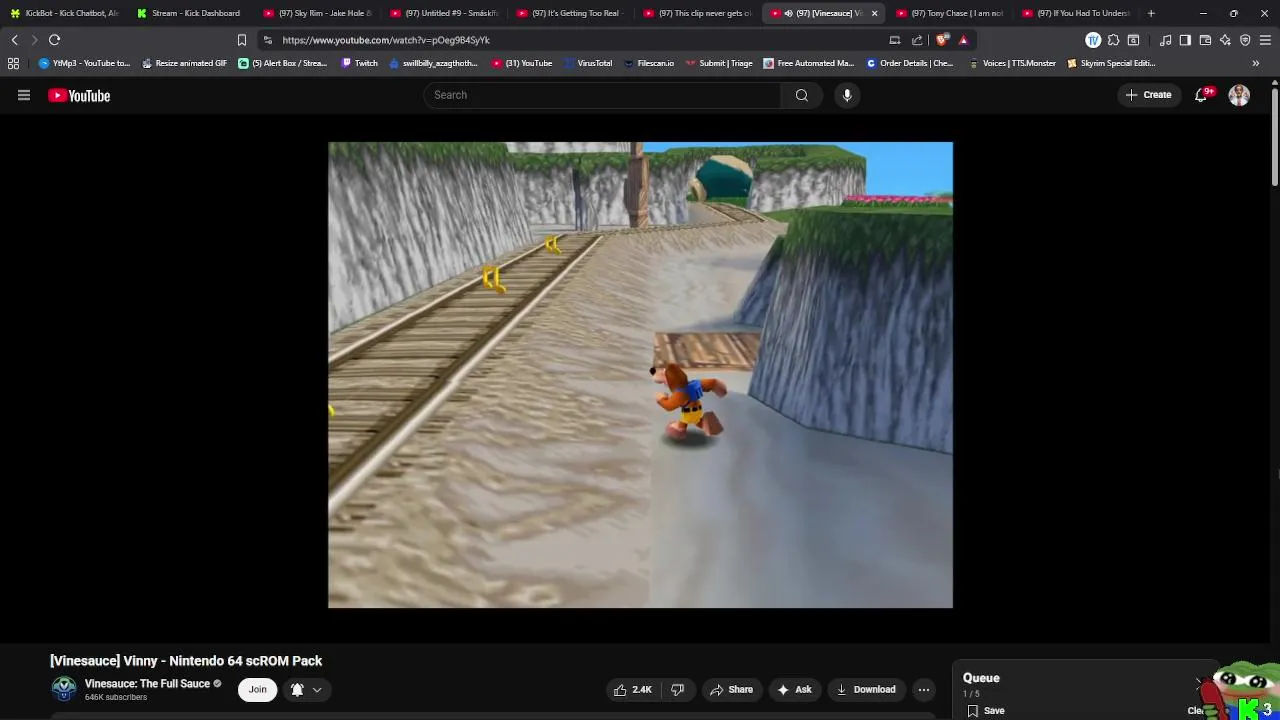Click the address bar URL
1280x720 pixels.
(386, 40)
